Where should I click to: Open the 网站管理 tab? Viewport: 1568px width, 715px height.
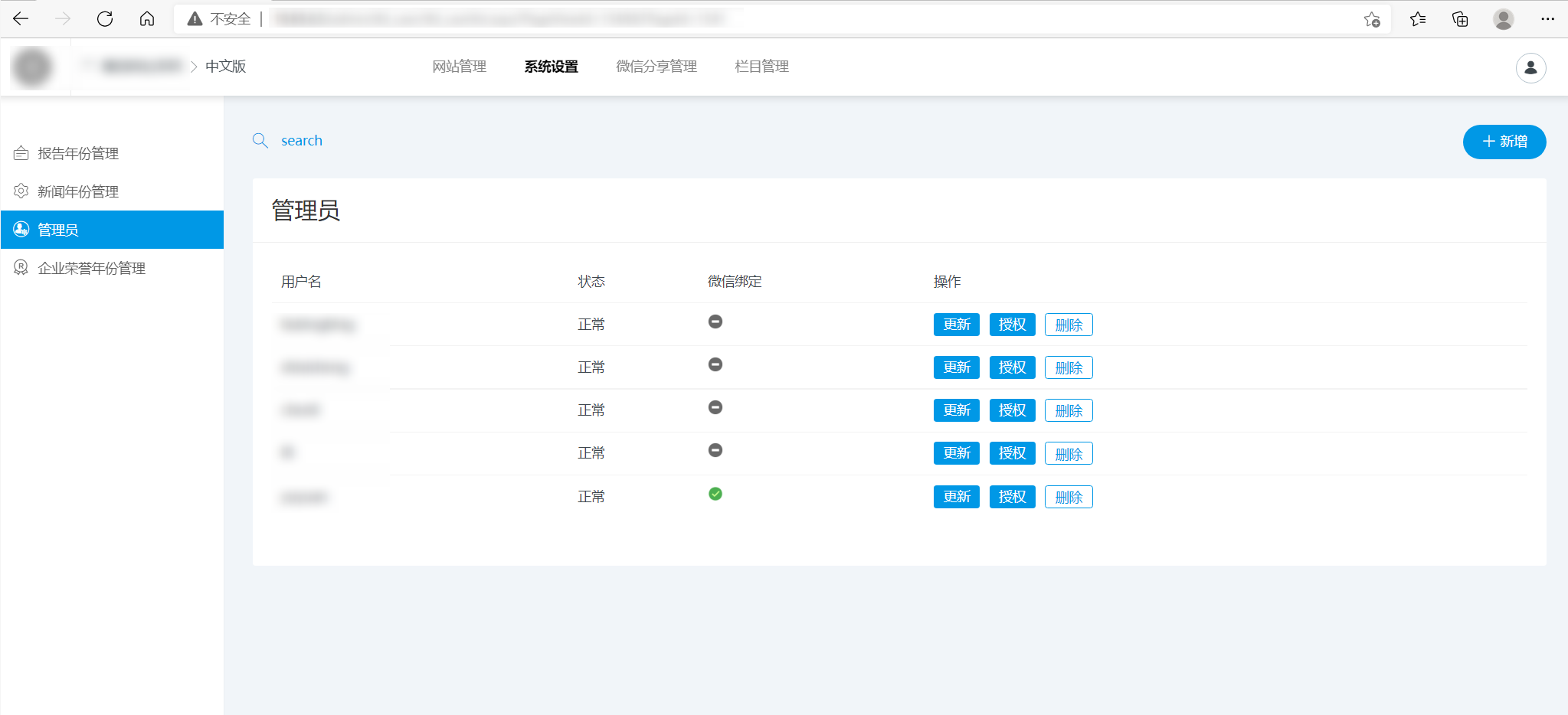[x=459, y=67]
